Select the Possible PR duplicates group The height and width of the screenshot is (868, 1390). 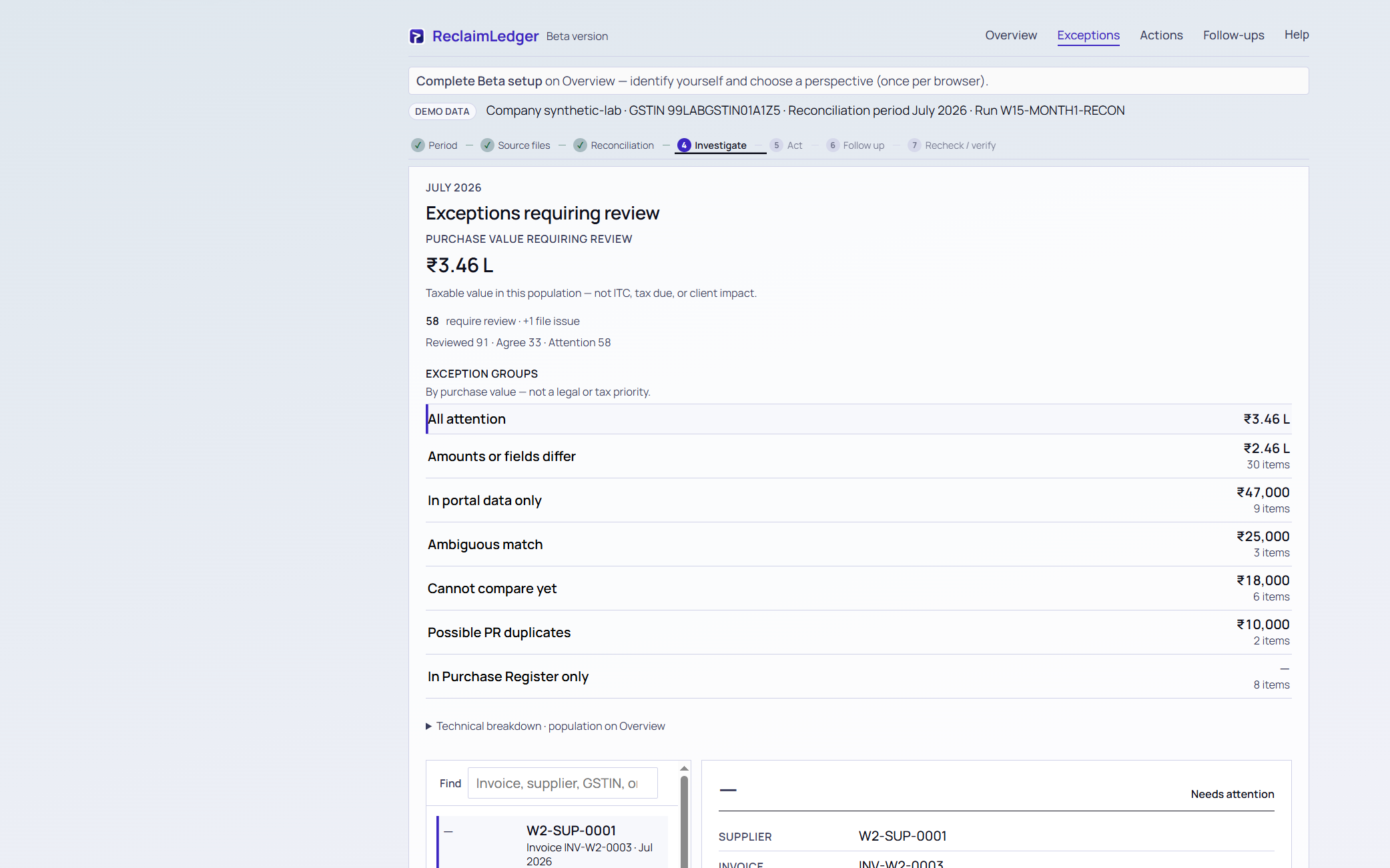coord(858,632)
